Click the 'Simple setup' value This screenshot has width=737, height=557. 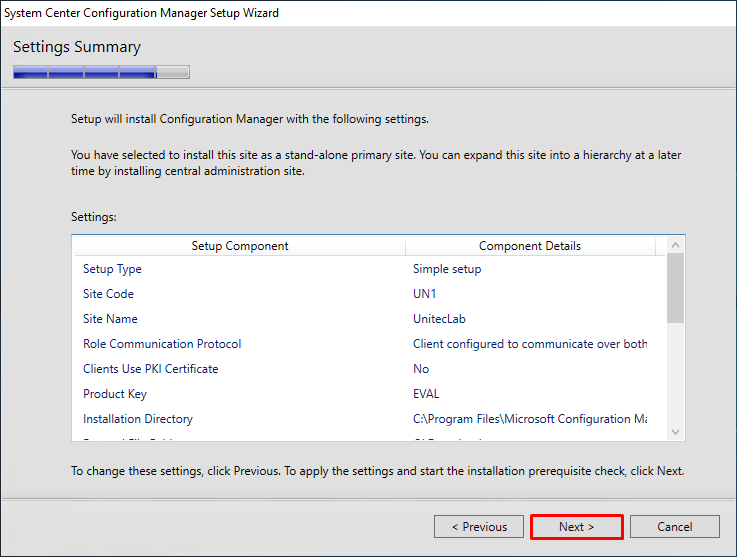tap(447, 269)
